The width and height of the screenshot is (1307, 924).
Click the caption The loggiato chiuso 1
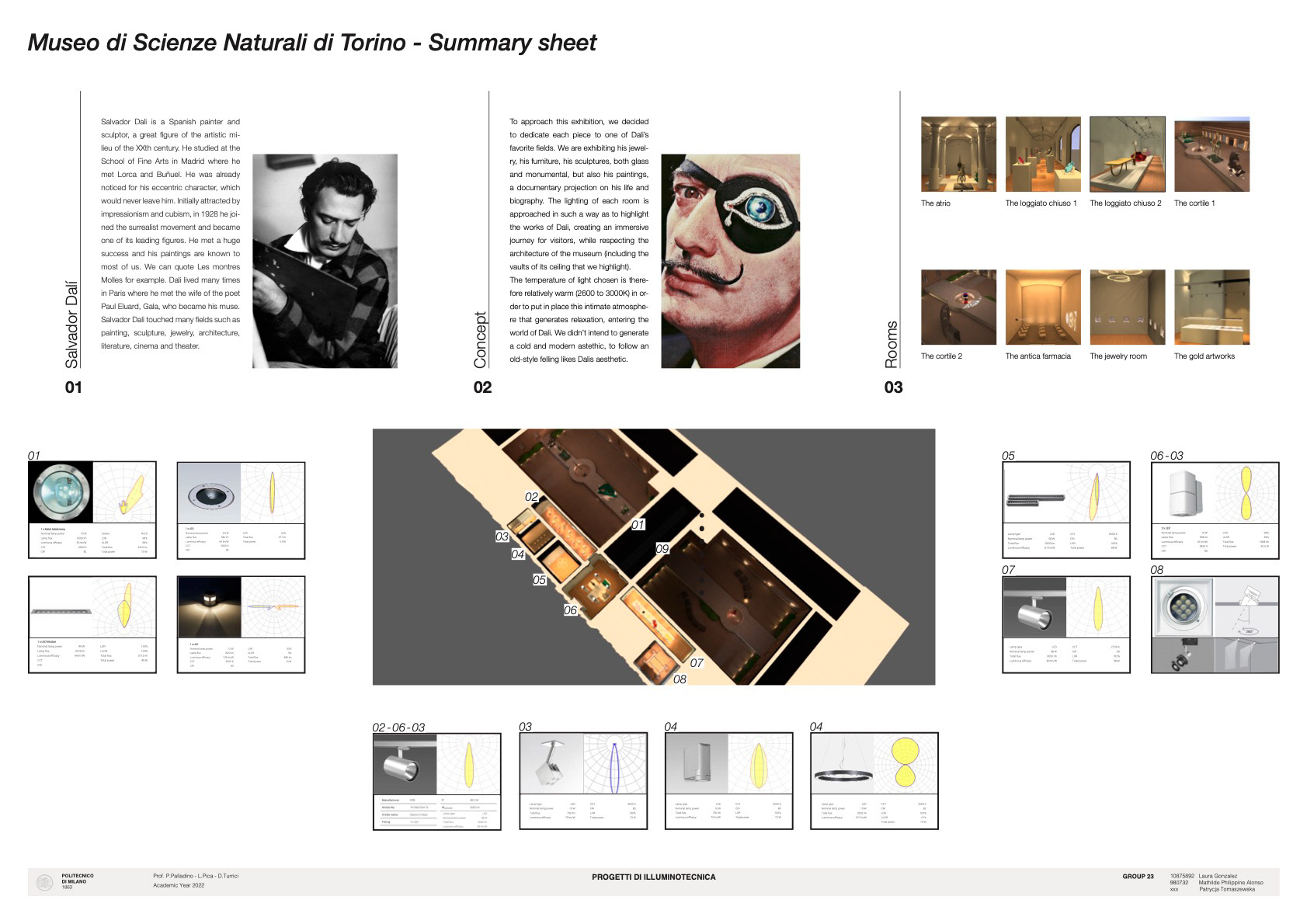(x=1041, y=203)
